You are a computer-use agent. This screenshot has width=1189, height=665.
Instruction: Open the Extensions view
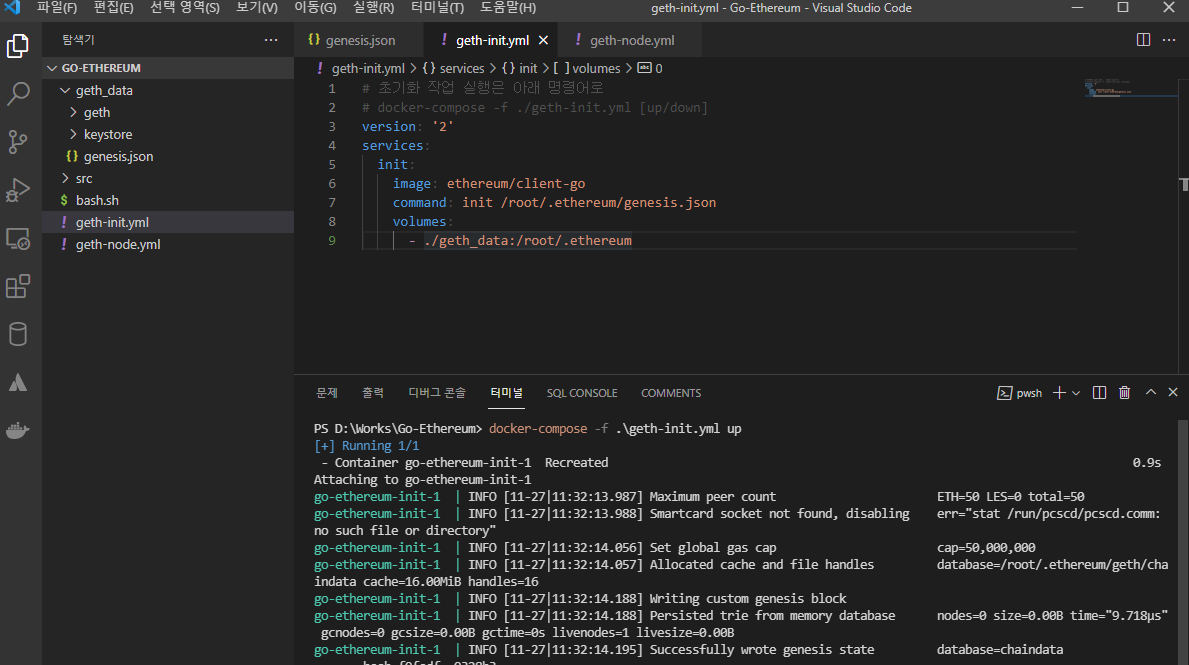point(17,287)
